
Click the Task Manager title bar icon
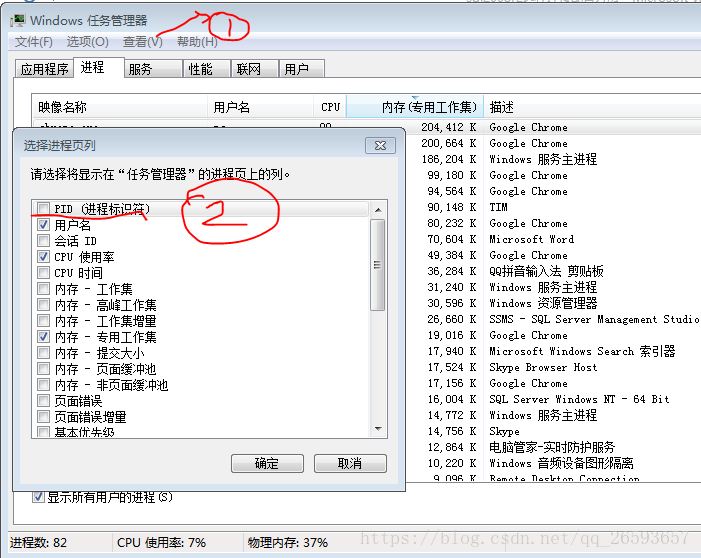pyautogui.click(x=18, y=21)
